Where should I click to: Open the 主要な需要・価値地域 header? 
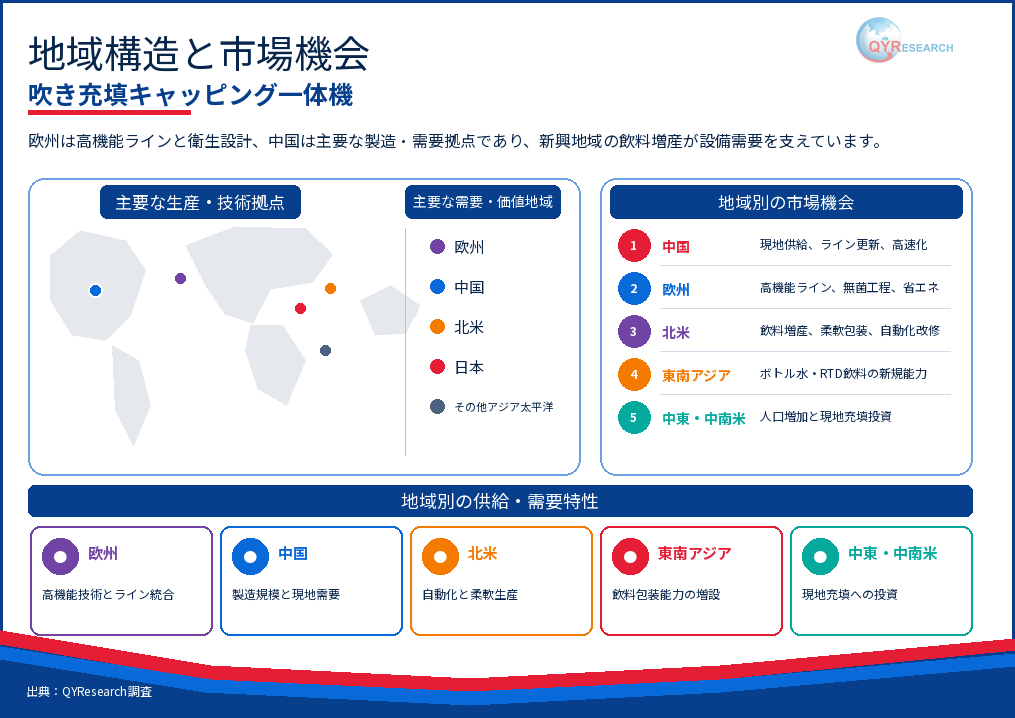coord(483,202)
